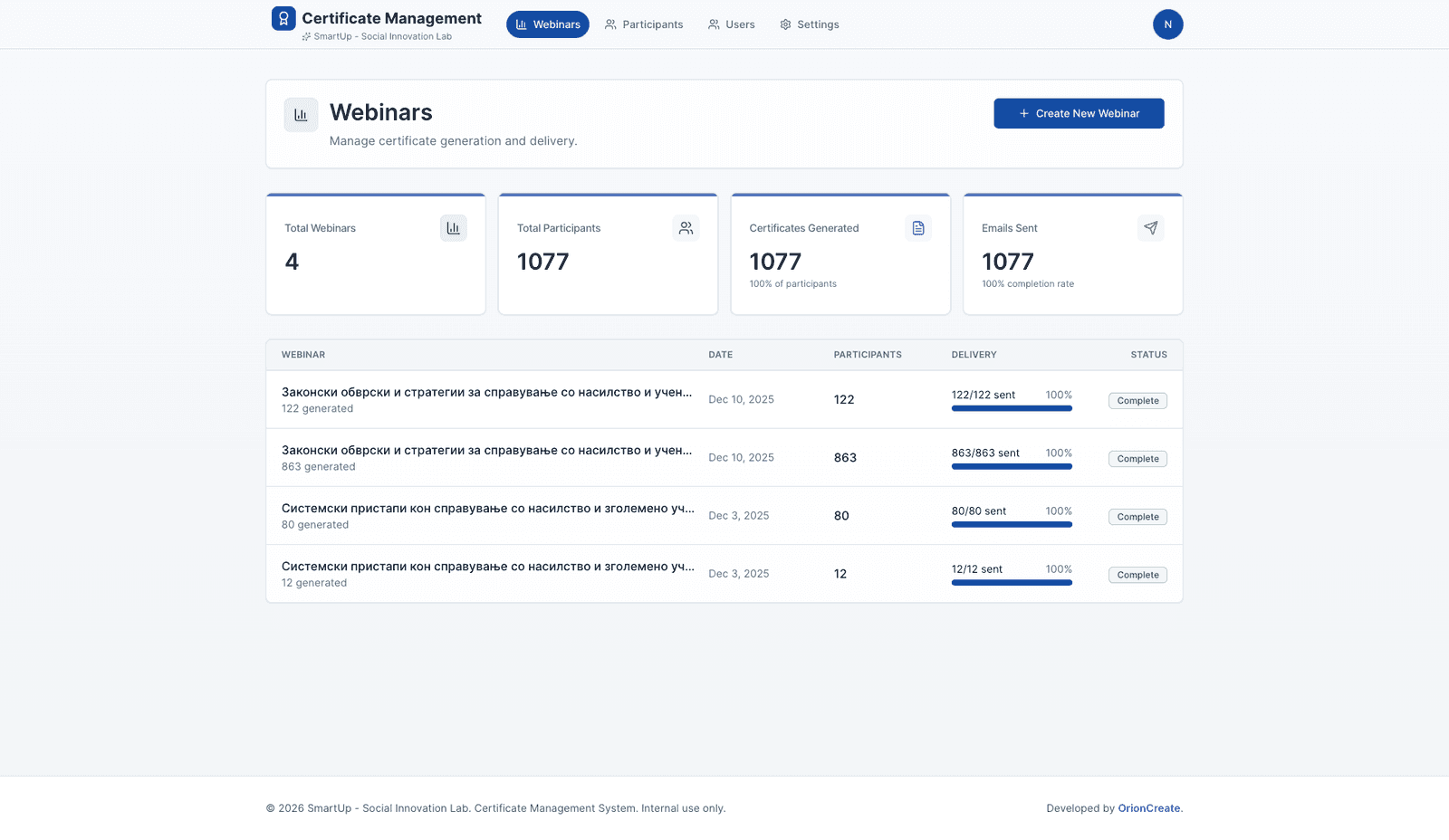1449x840 pixels.
Task: Open the Users tab
Action: 731,24
